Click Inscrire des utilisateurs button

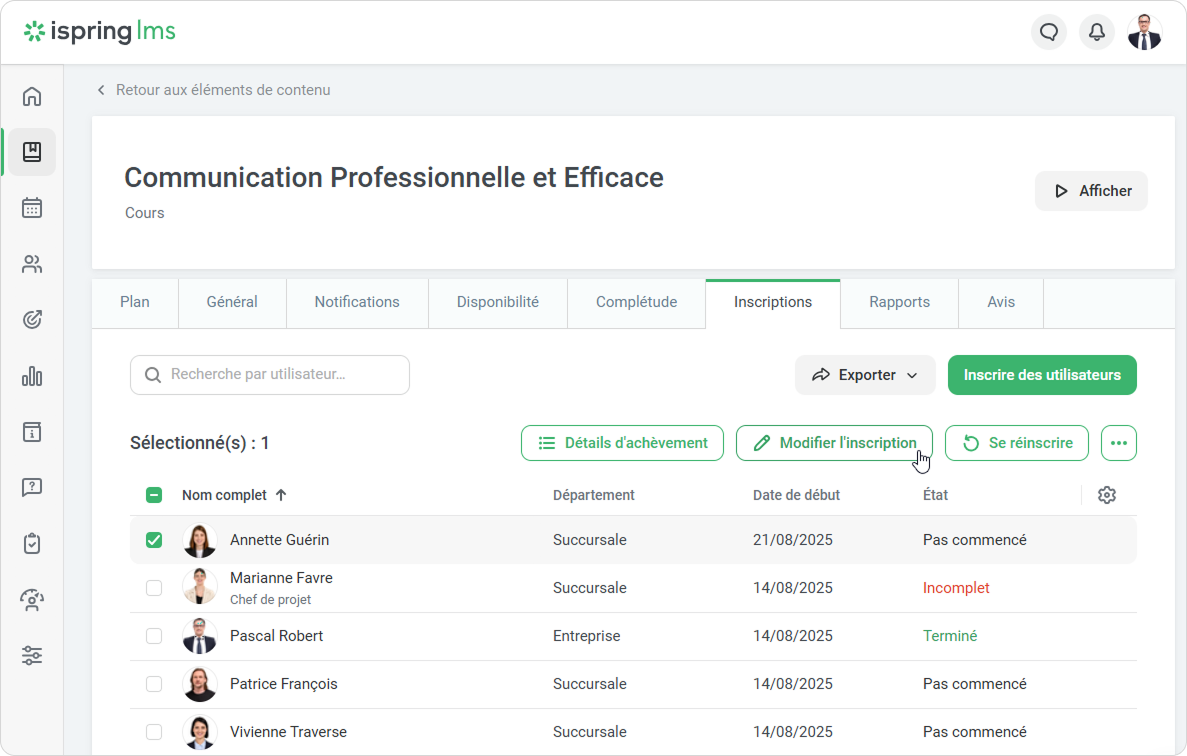tap(1042, 375)
